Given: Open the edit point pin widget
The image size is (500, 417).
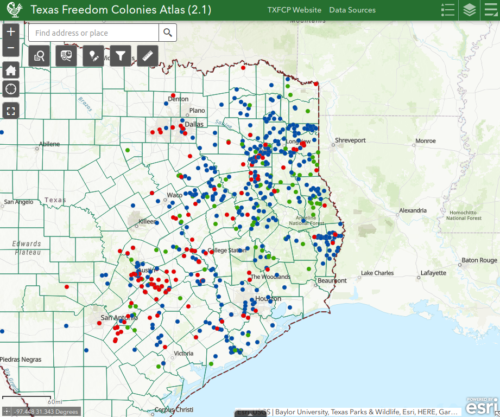Looking at the screenshot, I should pos(93,56).
